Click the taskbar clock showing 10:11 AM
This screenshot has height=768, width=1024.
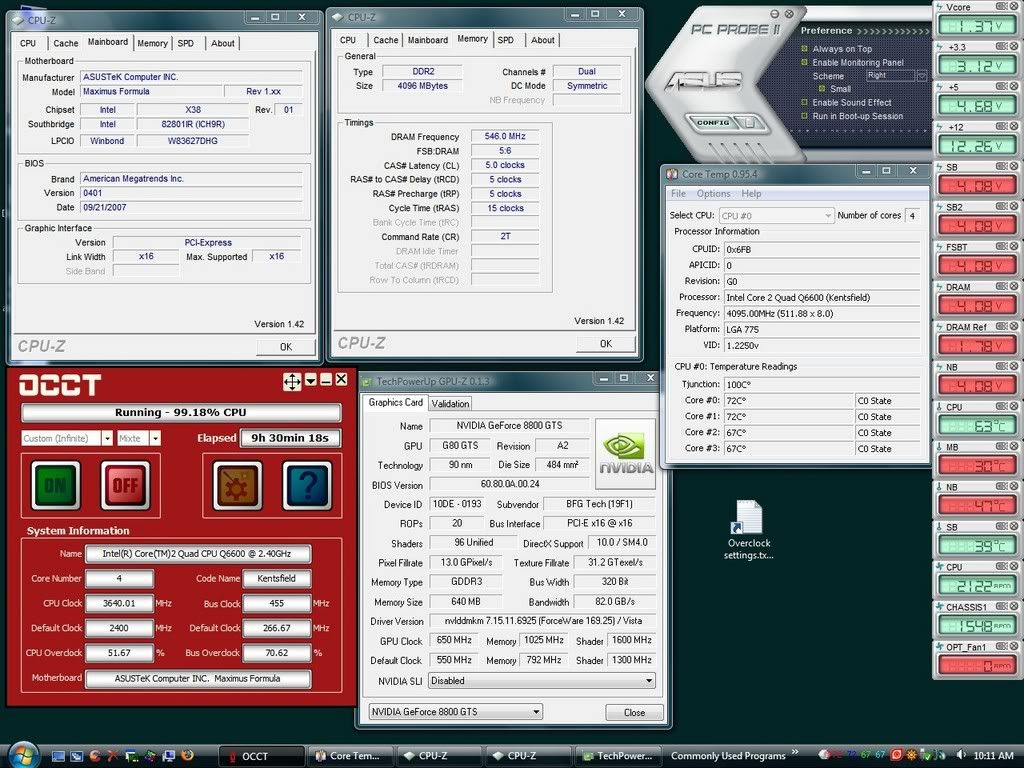[x=993, y=756]
